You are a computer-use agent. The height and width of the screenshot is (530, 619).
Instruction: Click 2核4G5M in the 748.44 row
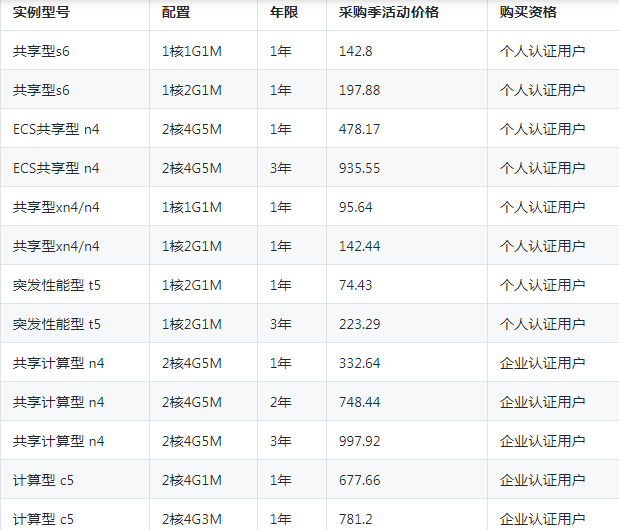point(192,403)
